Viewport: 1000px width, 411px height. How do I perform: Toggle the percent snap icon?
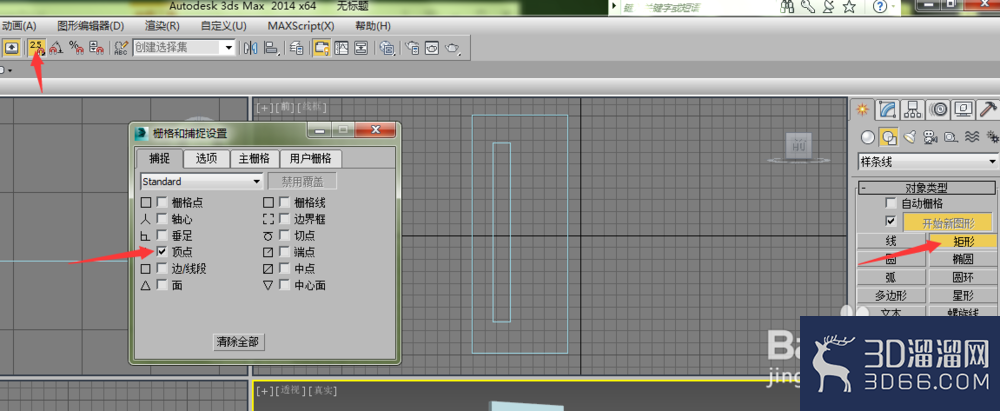click(x=76, y=48)
